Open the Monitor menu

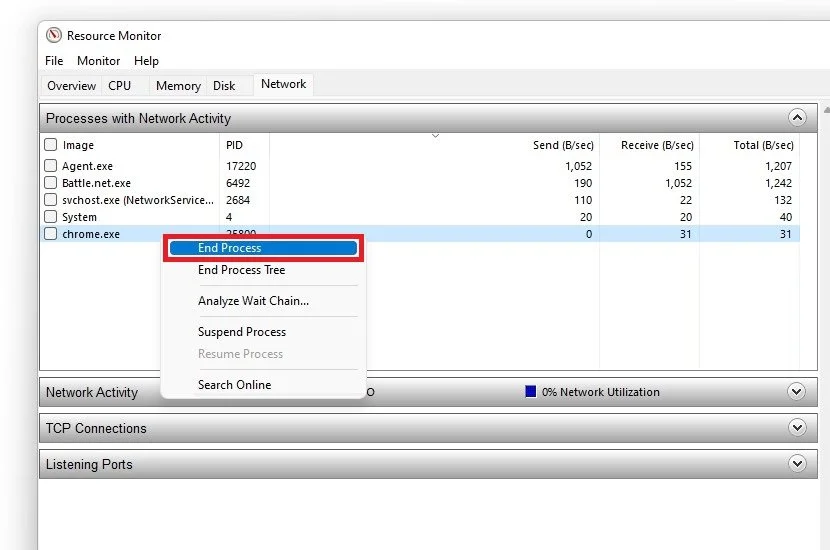coord(98,61)
